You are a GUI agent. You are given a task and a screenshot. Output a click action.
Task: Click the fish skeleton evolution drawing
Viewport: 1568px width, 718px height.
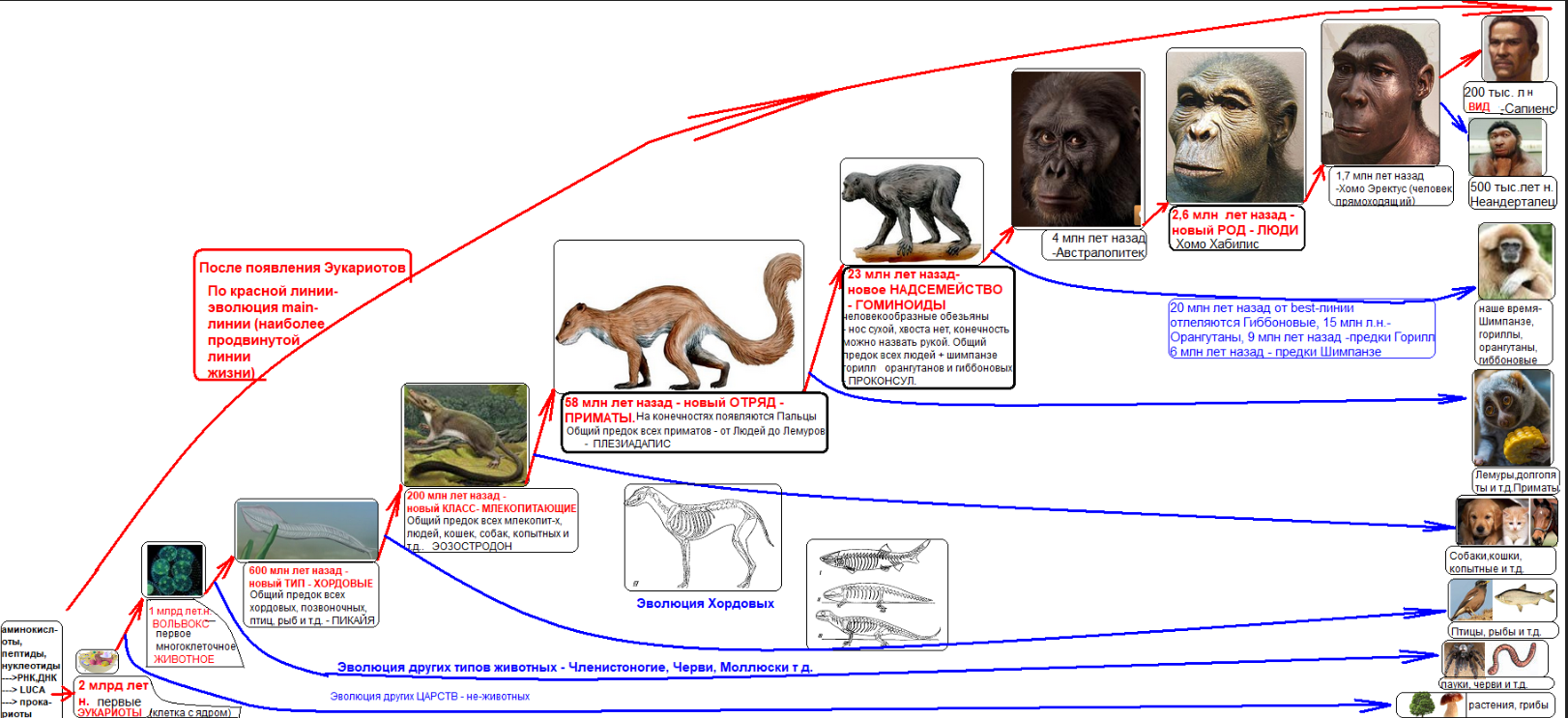[876, 593]
